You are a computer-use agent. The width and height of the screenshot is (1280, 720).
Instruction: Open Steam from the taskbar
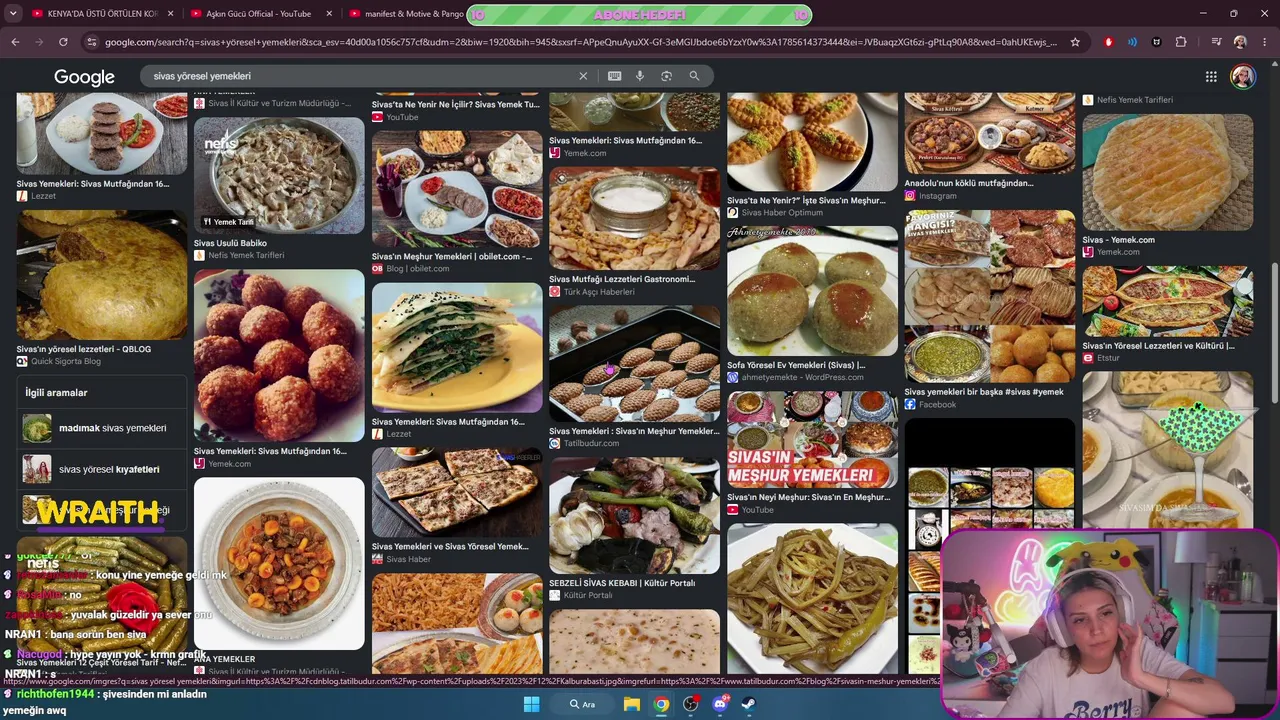(748, 704)
